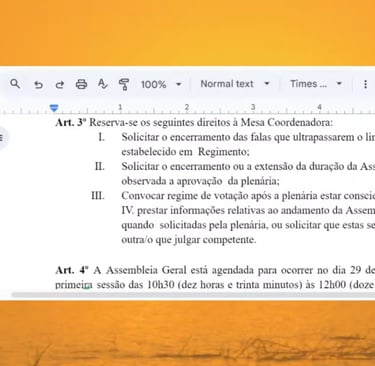Click the list numeral 'III.'
375x366 pixels.
[98, 195]
